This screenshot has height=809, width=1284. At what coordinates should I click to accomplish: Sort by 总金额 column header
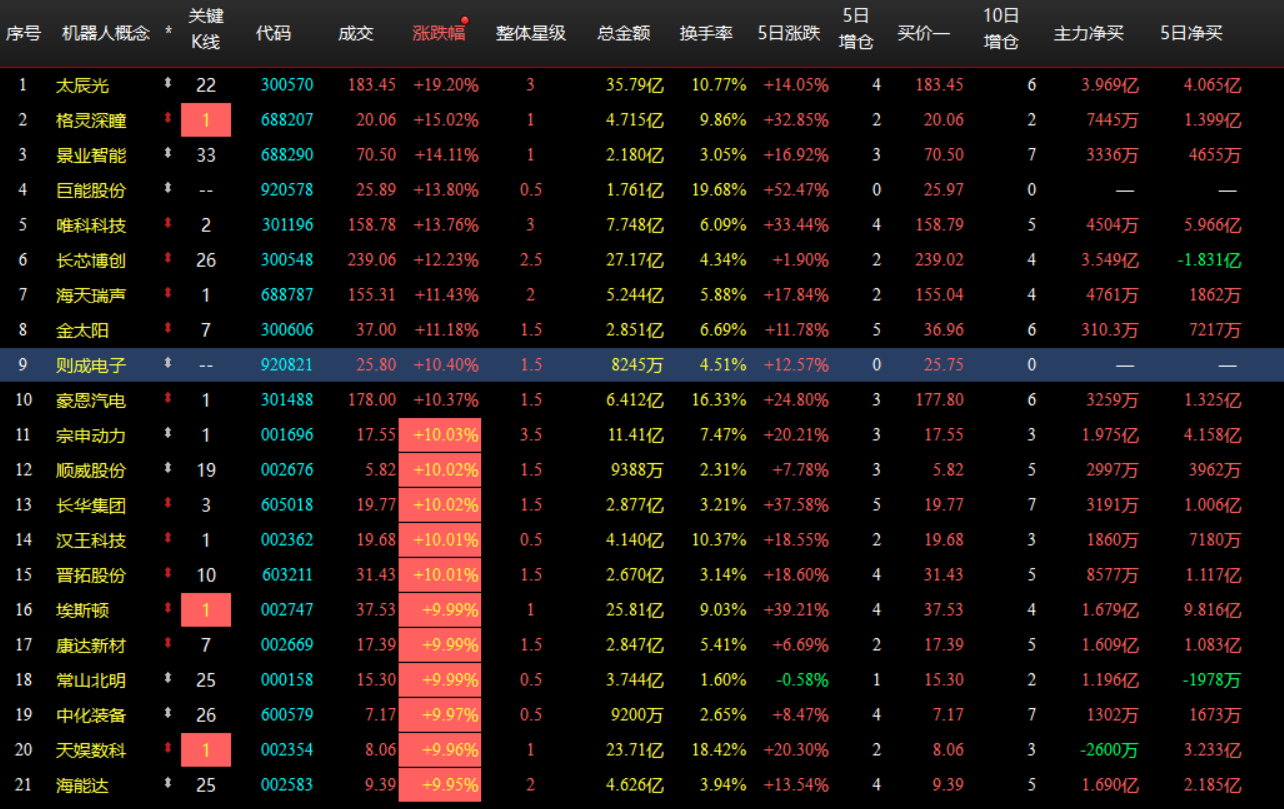click(x=624, y=33)
